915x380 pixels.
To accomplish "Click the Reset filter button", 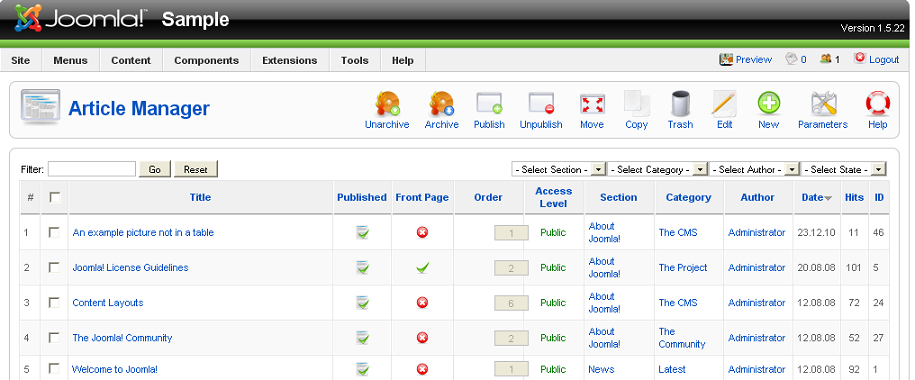I will point(195,169).
